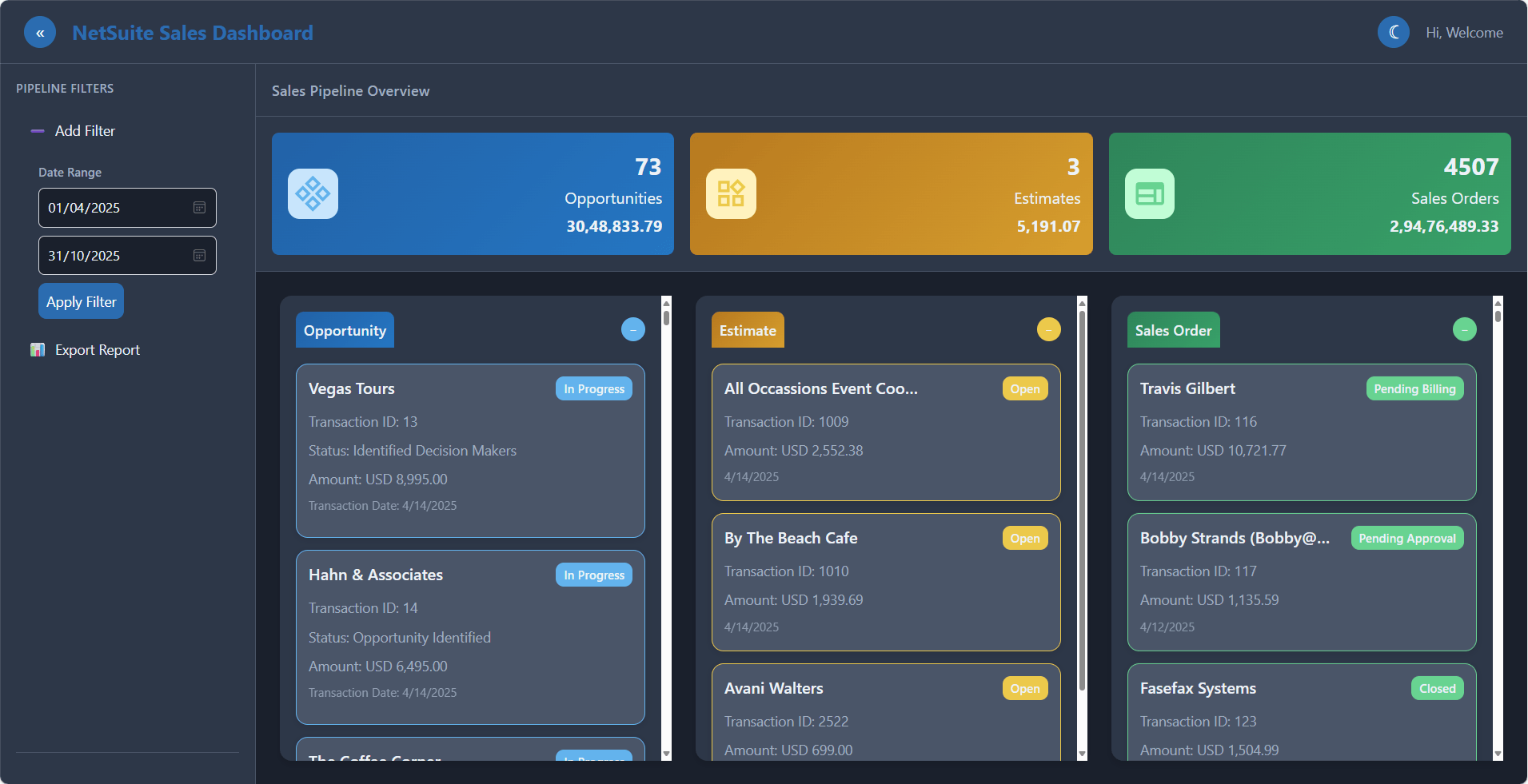Collapse the sidebar with the double-chevron button
This screenshot has height=784, width=1528.
point(40,33)
